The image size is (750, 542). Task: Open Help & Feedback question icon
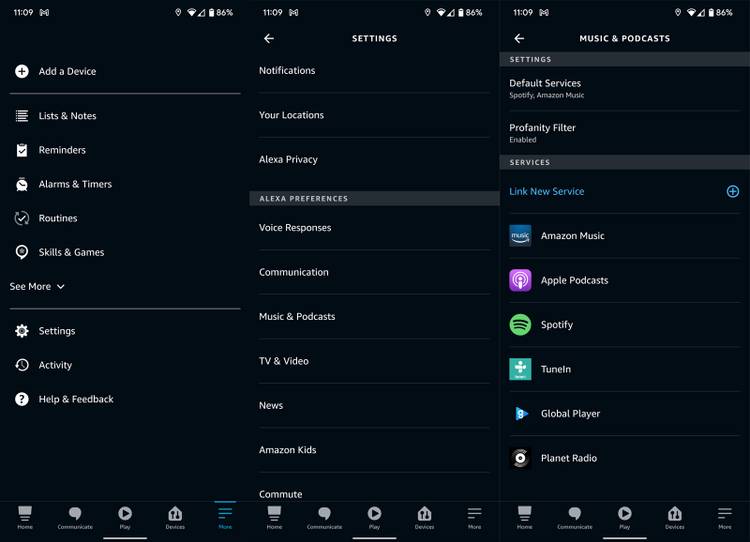coord(22,399)
